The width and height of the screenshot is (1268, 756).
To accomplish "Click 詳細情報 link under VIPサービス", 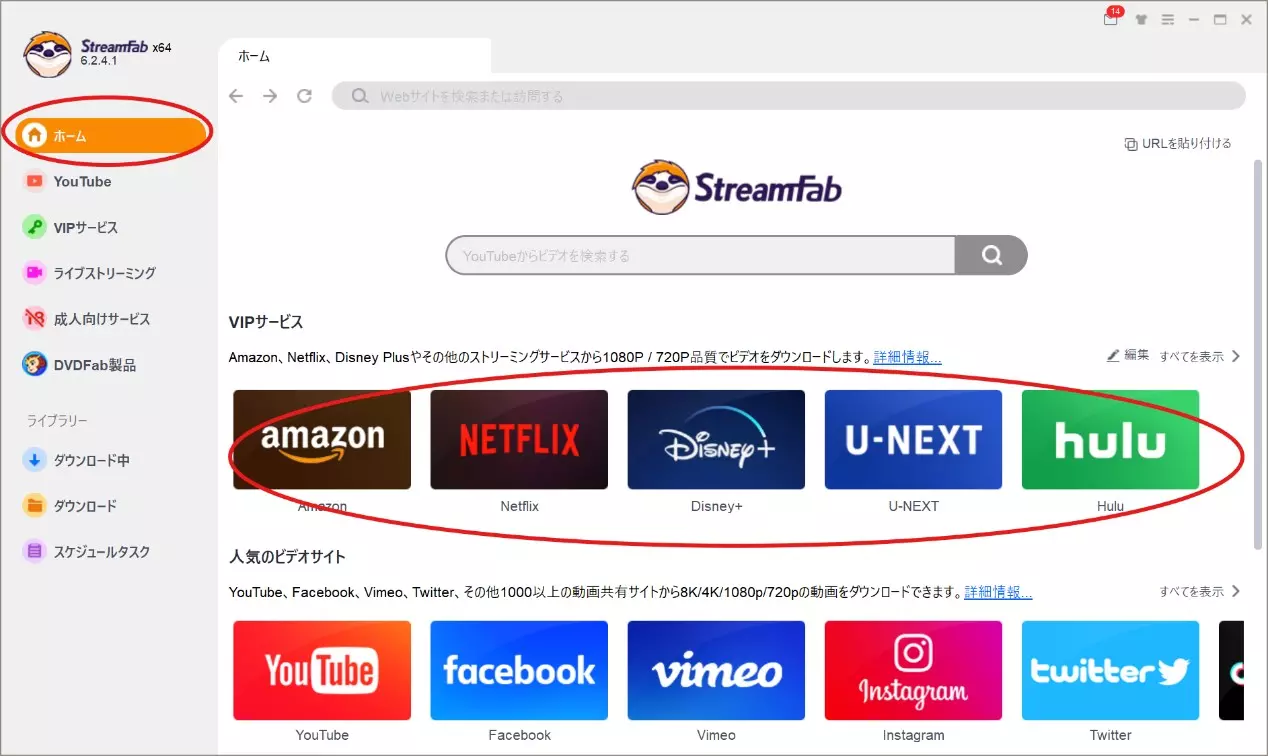I will point(907,357).
